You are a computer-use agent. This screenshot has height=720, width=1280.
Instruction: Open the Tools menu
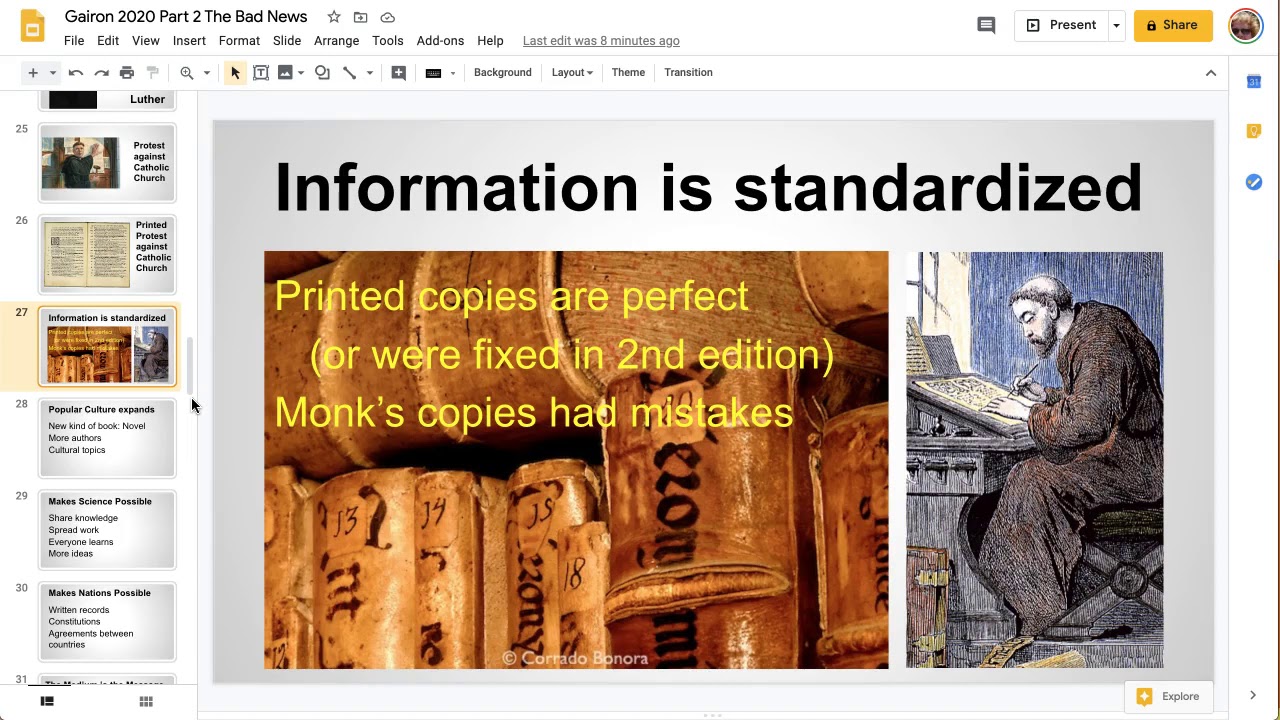click(388, 40)
